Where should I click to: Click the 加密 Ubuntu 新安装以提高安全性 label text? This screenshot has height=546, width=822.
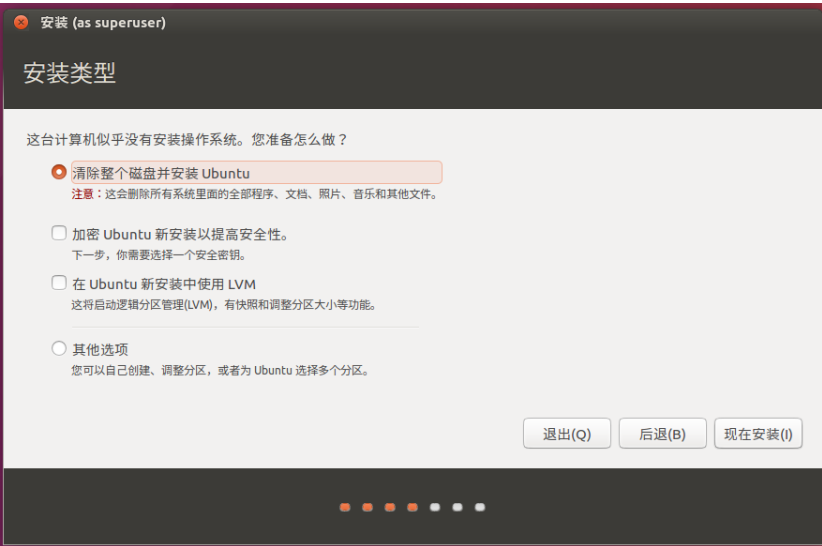tap(180, 234)
